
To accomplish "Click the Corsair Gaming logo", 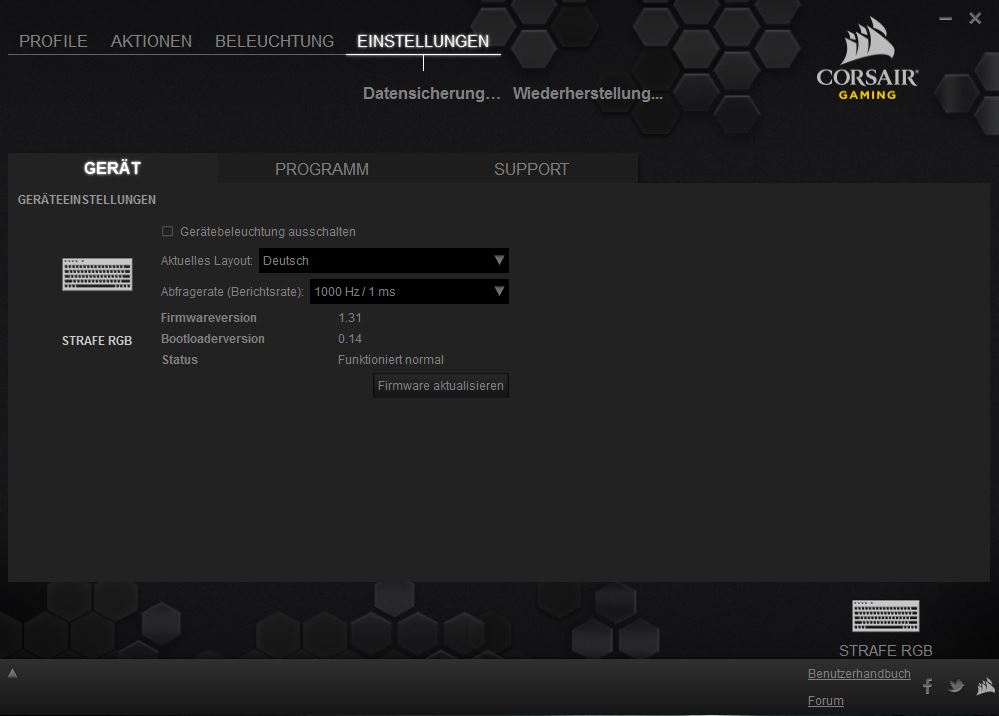I will point(867,59).
